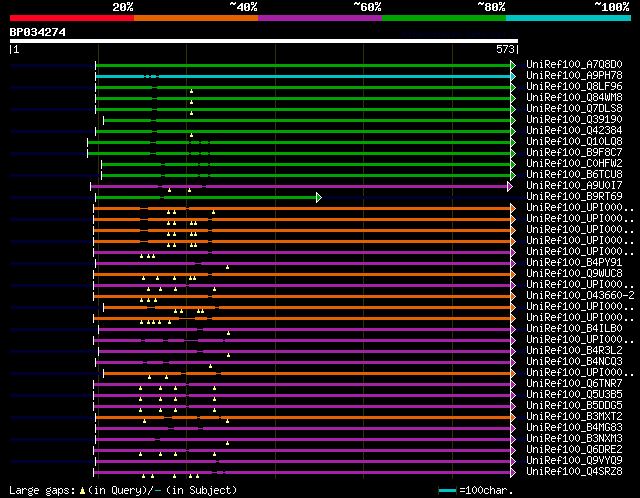Select the purple ~60% identity legend segment
640x498 pixels.
320,18
